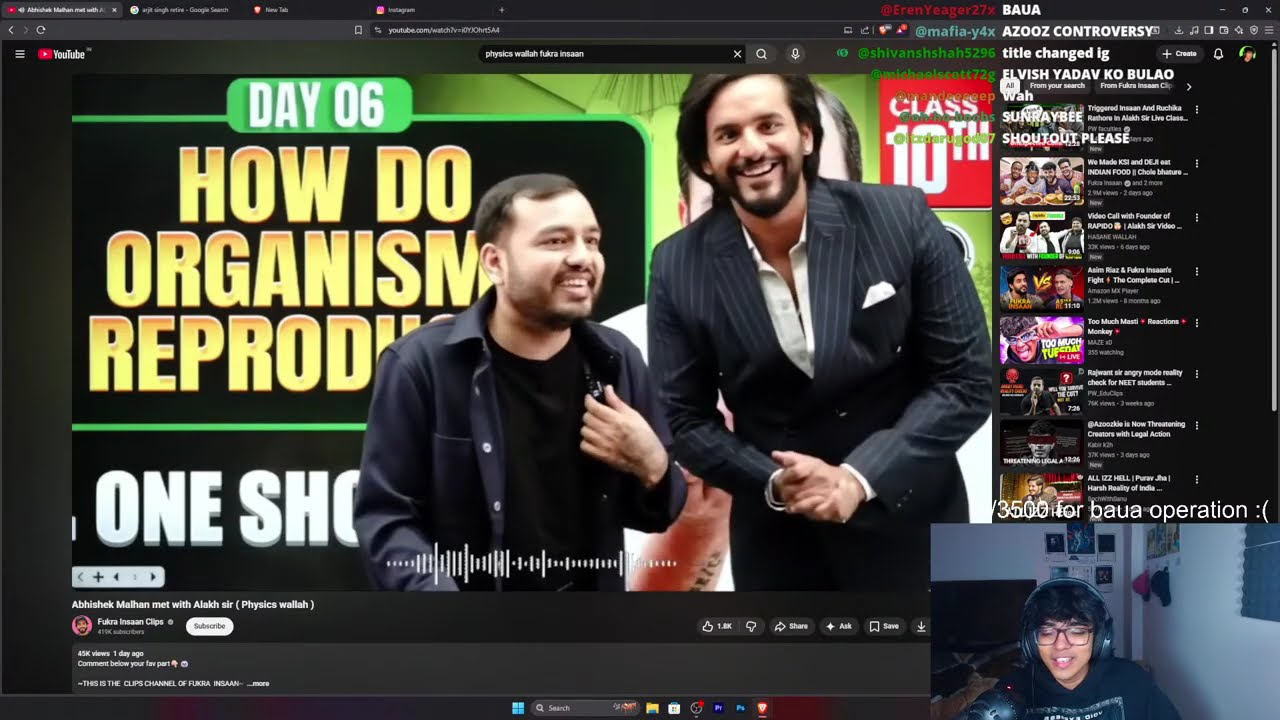Show more filter chips with right chevron
The width and height of the screenshot is (1280, 720).
coord(1188,86)
